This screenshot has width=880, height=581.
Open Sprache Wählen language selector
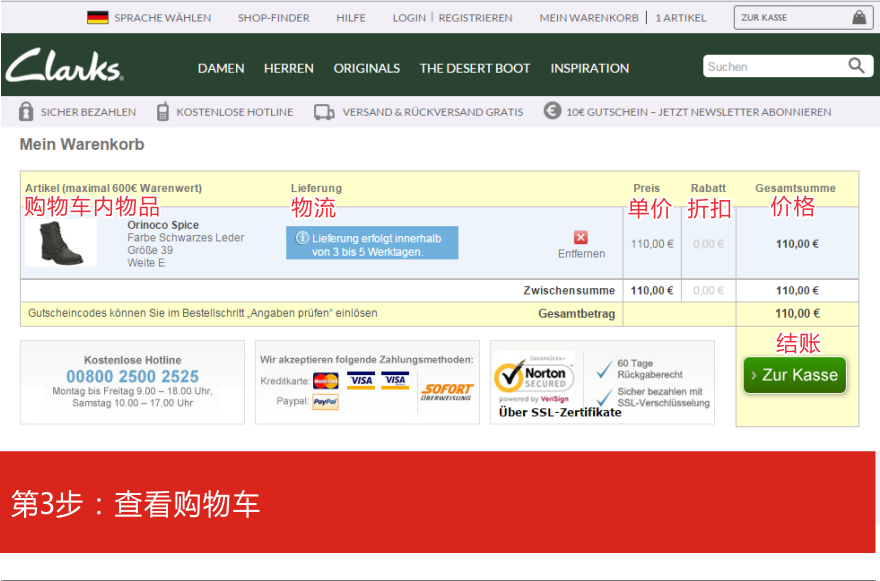tap(163, 18)
